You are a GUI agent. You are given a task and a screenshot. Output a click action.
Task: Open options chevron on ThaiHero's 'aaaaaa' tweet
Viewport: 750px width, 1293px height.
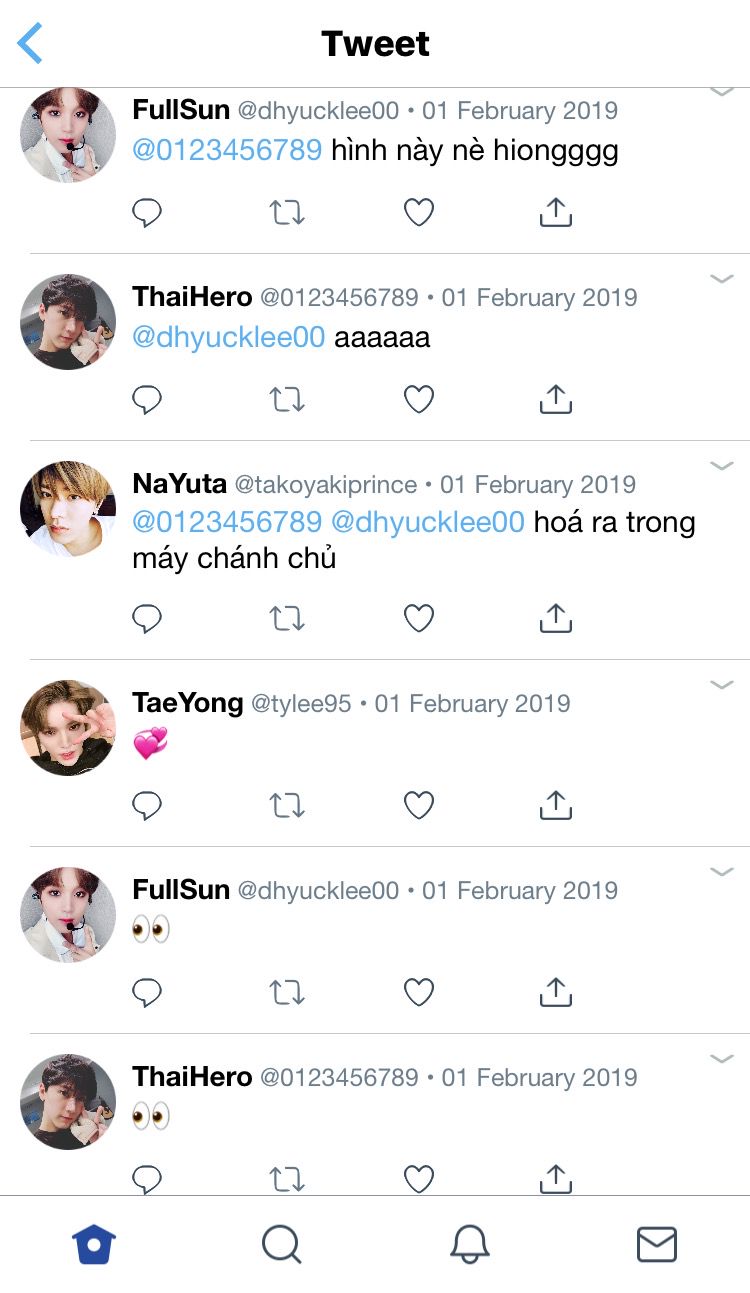point(722,279)
